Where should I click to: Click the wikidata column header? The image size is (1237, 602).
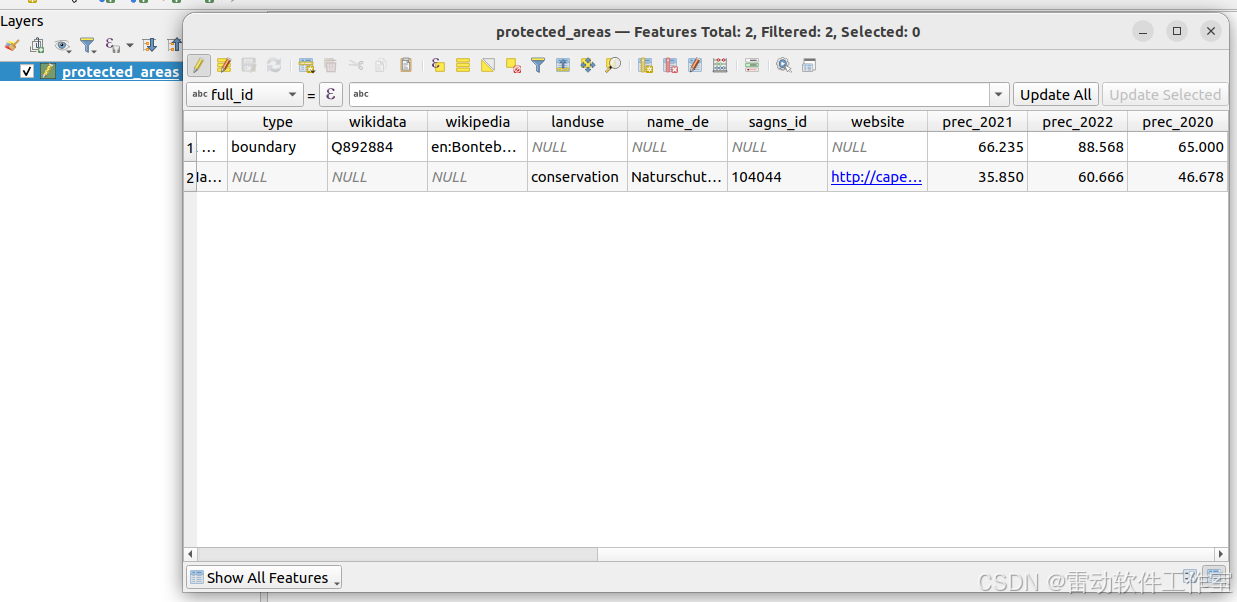pyautogui.click(x=378, y=121)
